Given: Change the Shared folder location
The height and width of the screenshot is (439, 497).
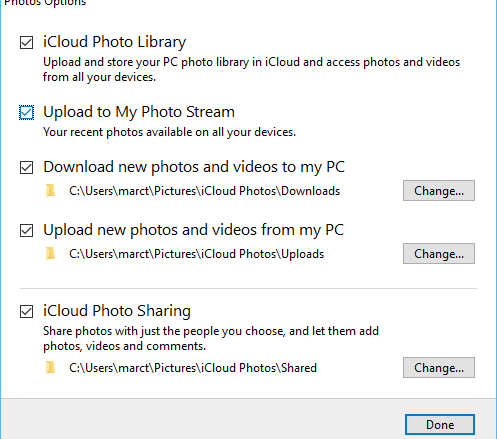Looking at the screenshot, I should 439,368.
